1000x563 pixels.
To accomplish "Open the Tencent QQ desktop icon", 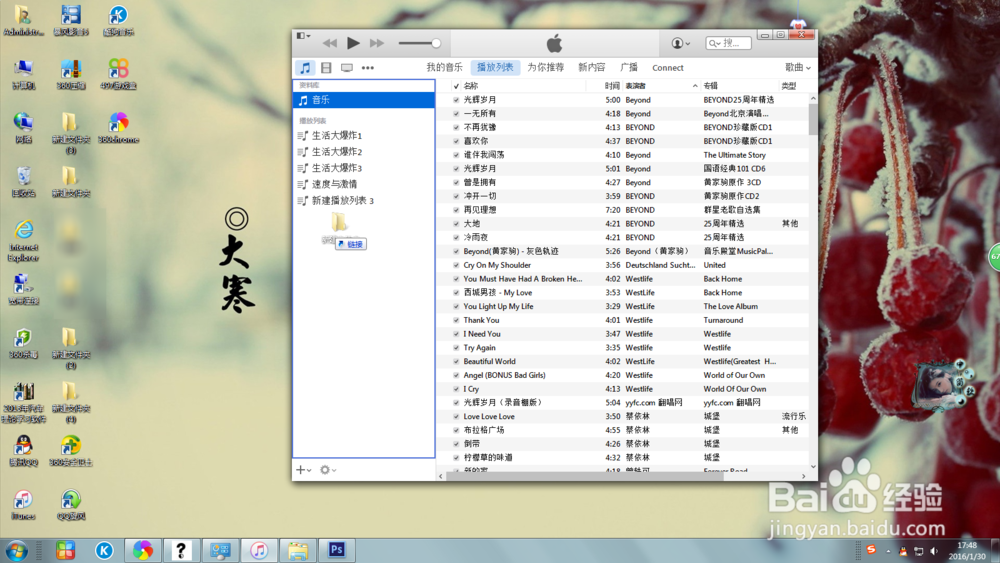I will click(x=24, y=451).
